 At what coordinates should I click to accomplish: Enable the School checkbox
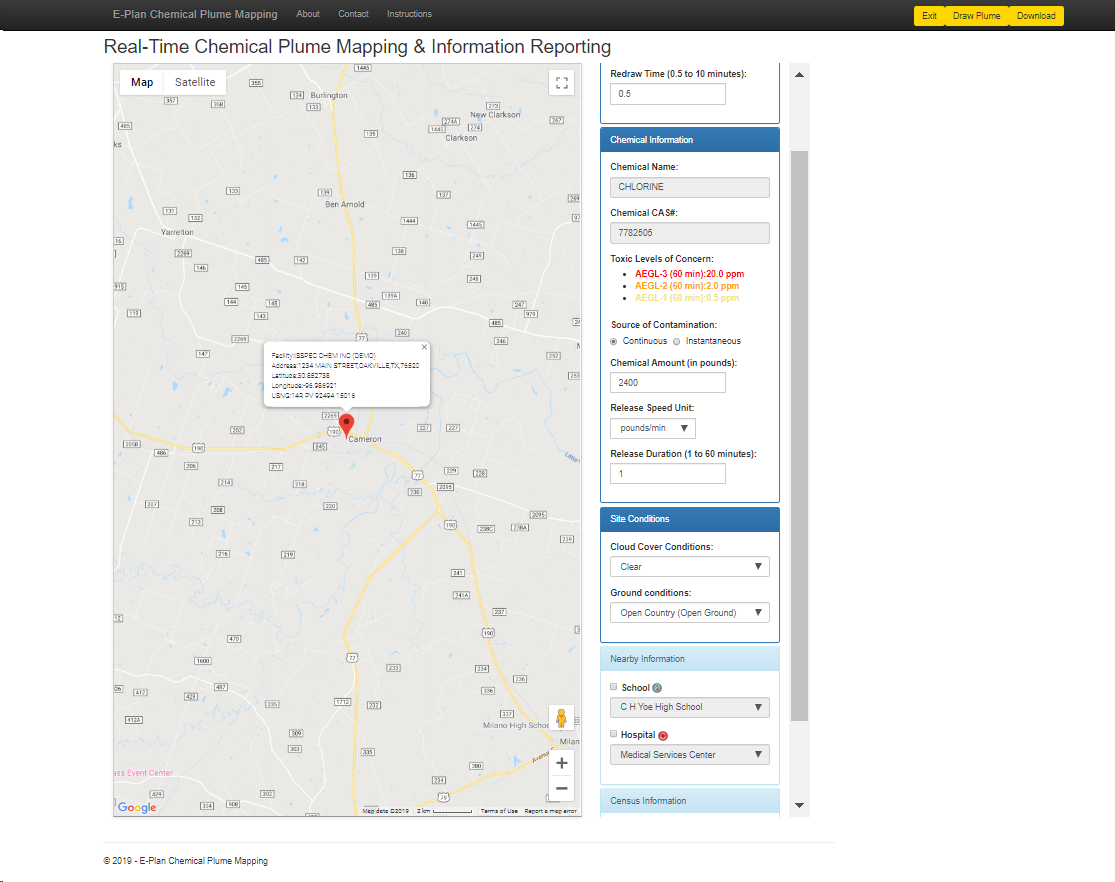tap(614, 687)
